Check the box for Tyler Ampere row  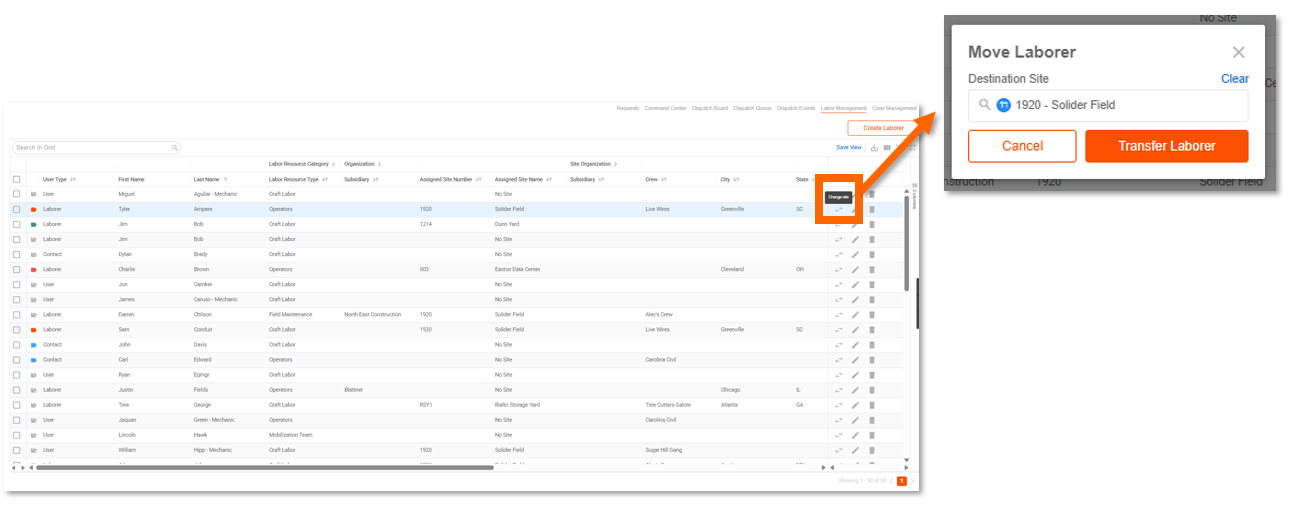tap(16, 210)
